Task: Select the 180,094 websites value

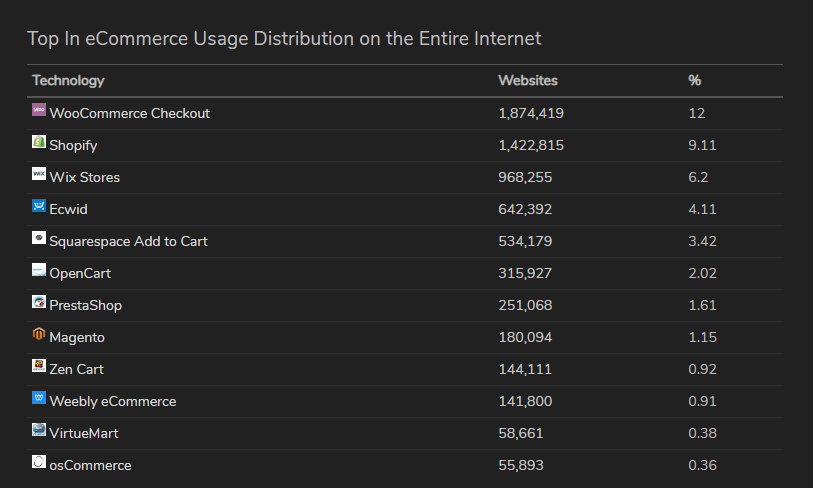Action: click(525, 338)
